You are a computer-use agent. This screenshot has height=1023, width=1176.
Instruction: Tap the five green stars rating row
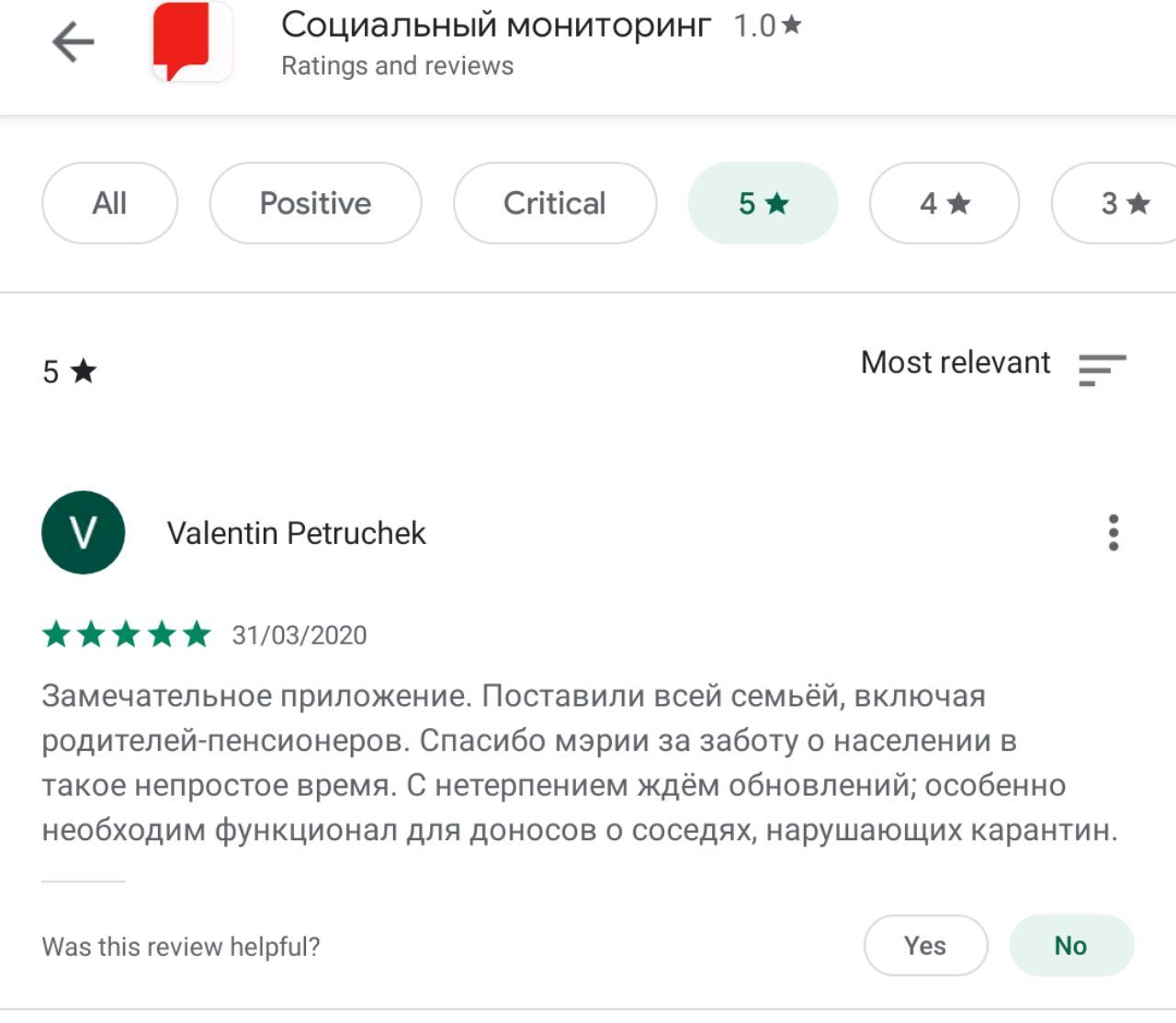point(127,634)
